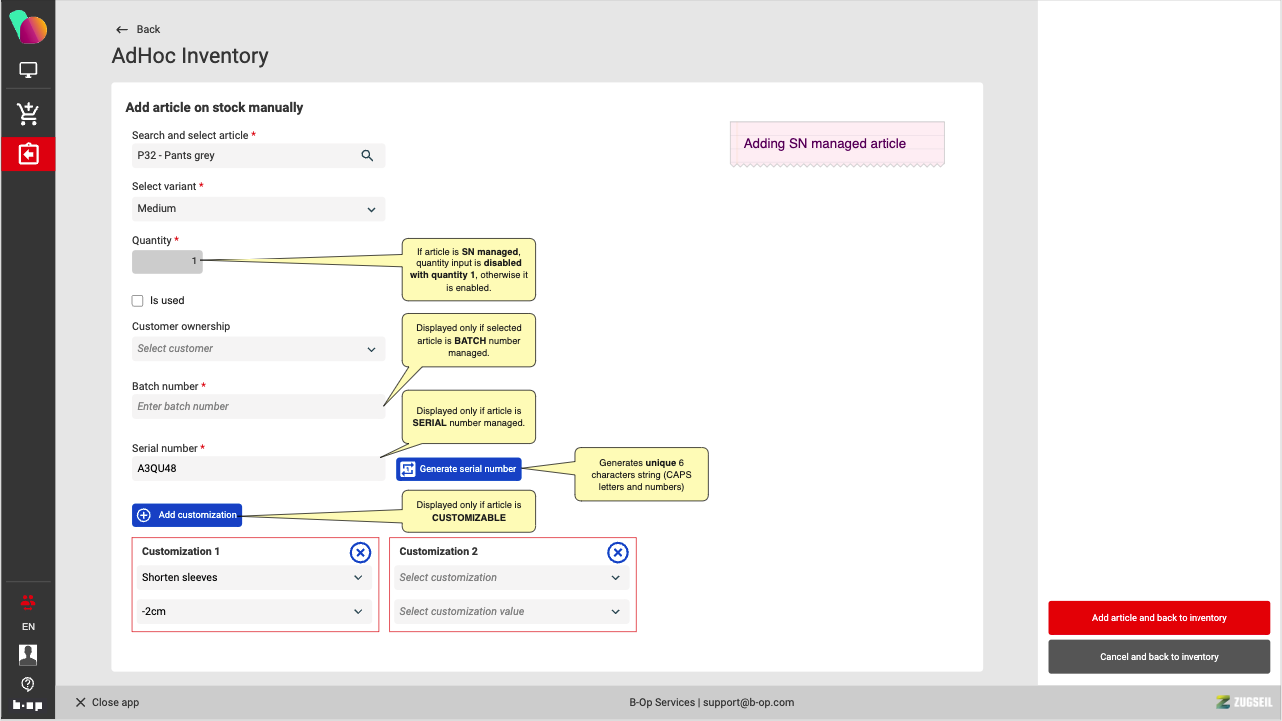
Task: Click the help question mark icon
Action: pyautogui.click(x=28, y=684)
